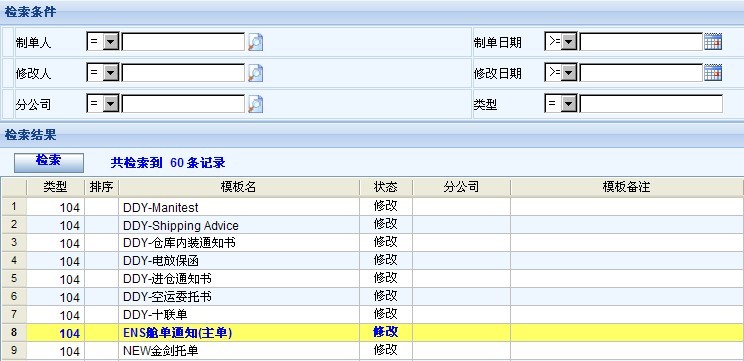Click row number 8 header cell
This screenshot has width=744, height=361.
(x=14, y=333)
